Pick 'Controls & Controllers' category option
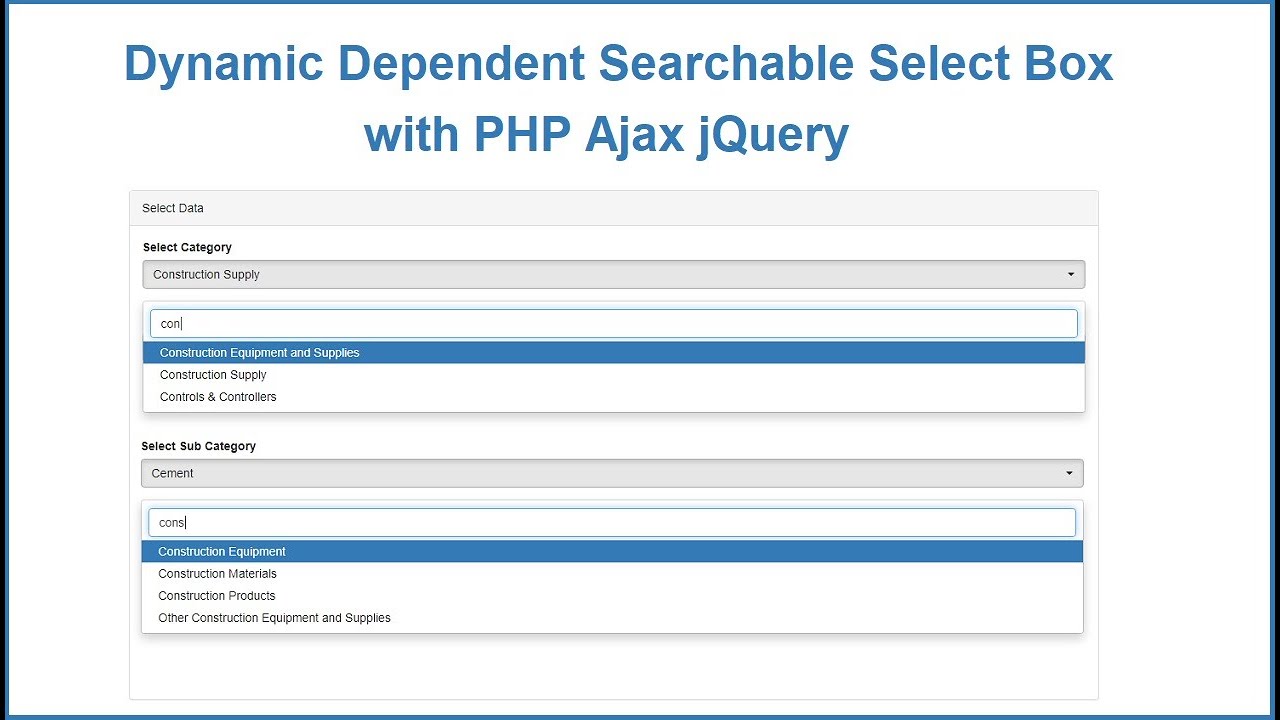This screenshot has width=1280, height=720. click(x=613, y=397)
